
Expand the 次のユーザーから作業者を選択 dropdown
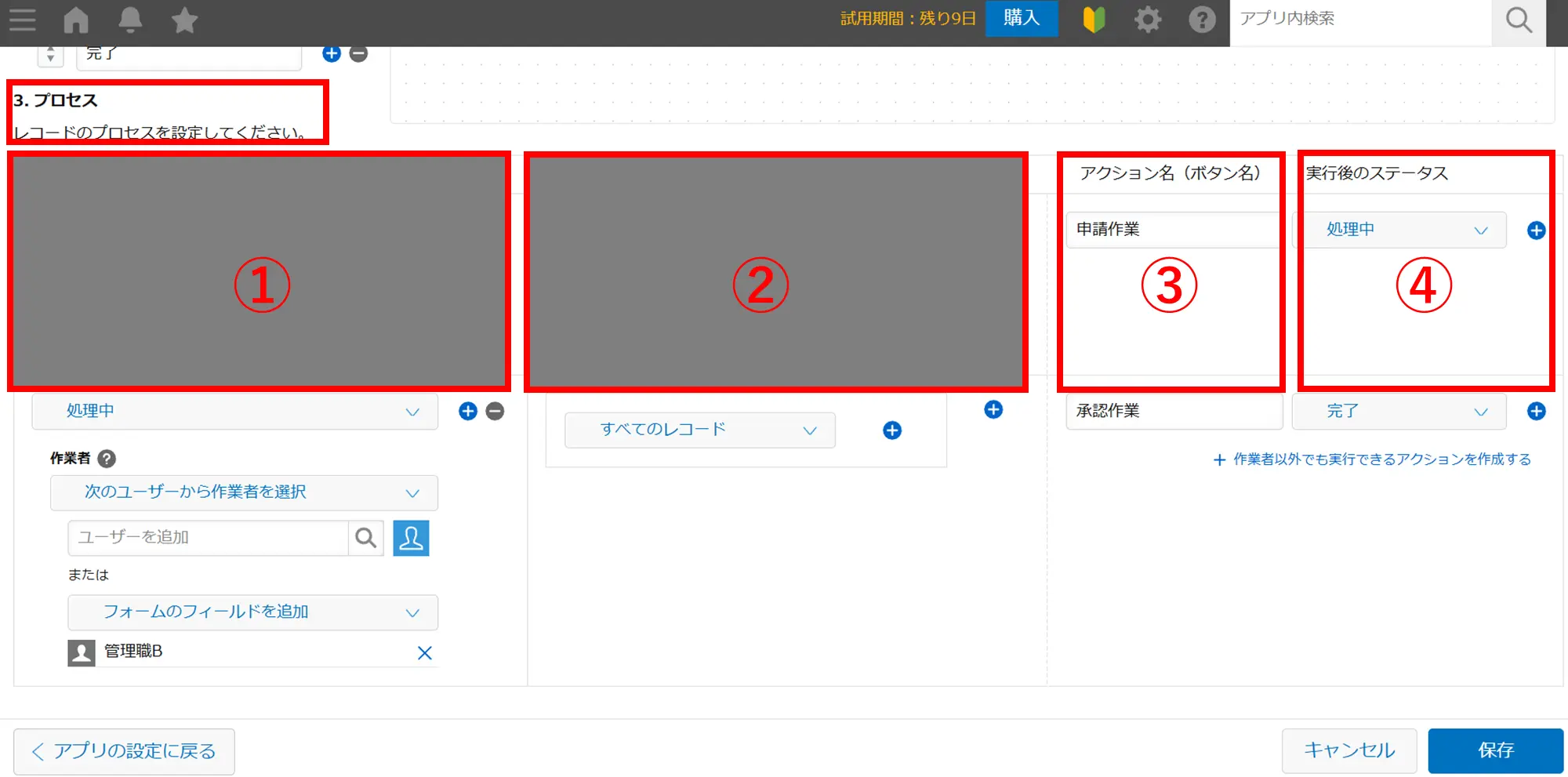(244, 492)
